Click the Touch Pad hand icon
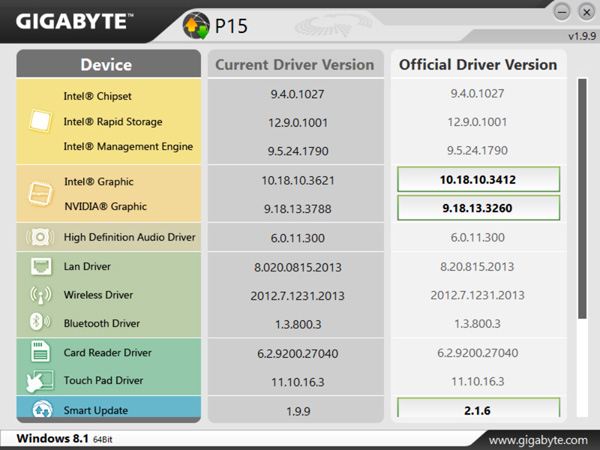Viewport: 600px width, 450px height. (40, 381)
